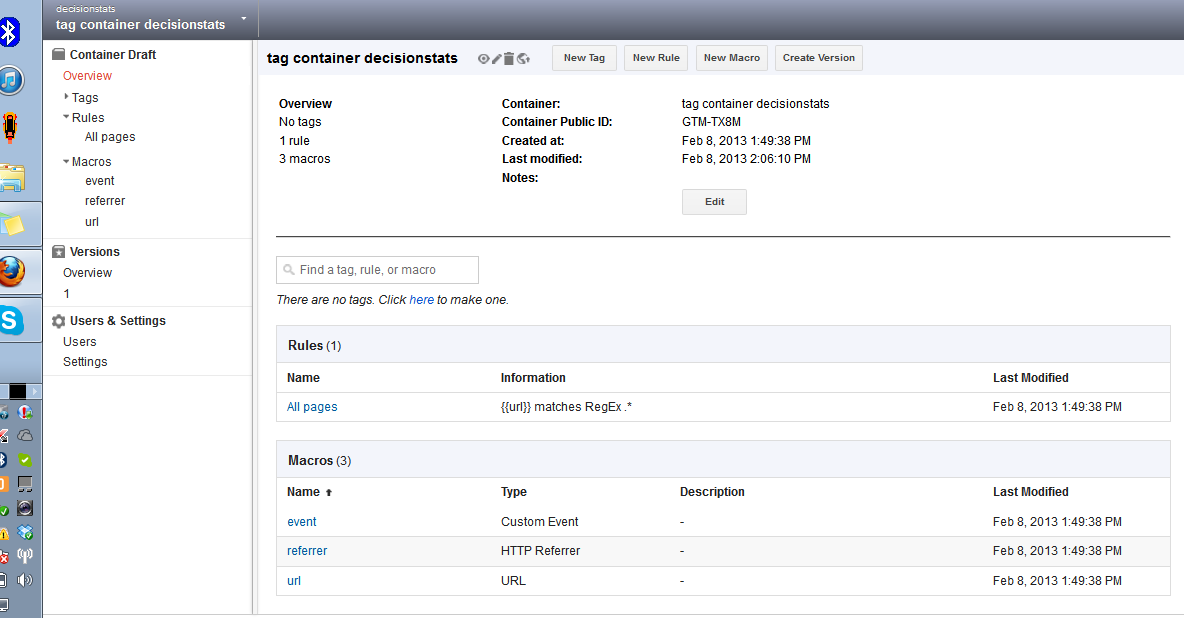Click the volume speaker tray icon

26,580
